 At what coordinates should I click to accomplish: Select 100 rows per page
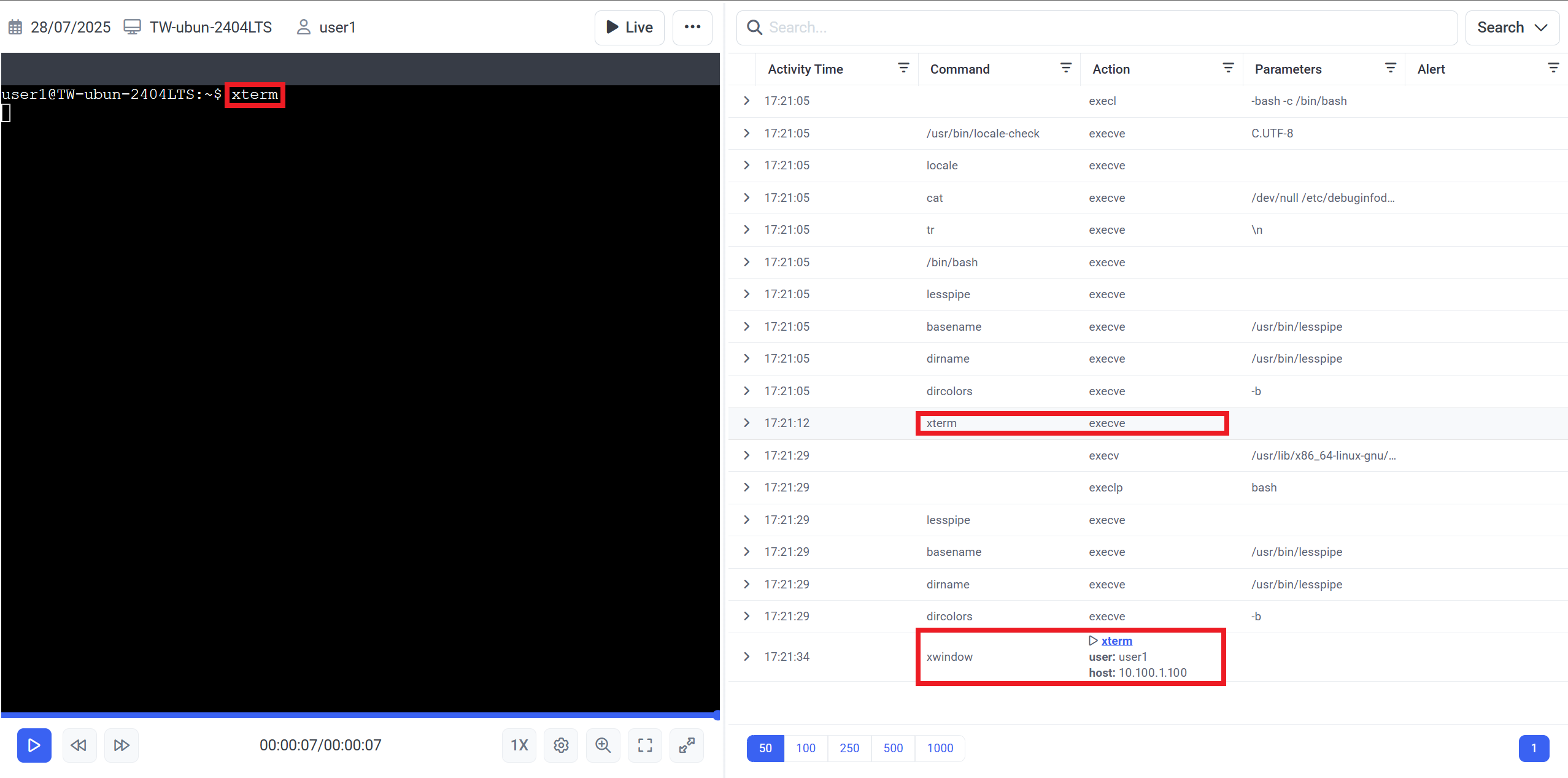[805, 748]
